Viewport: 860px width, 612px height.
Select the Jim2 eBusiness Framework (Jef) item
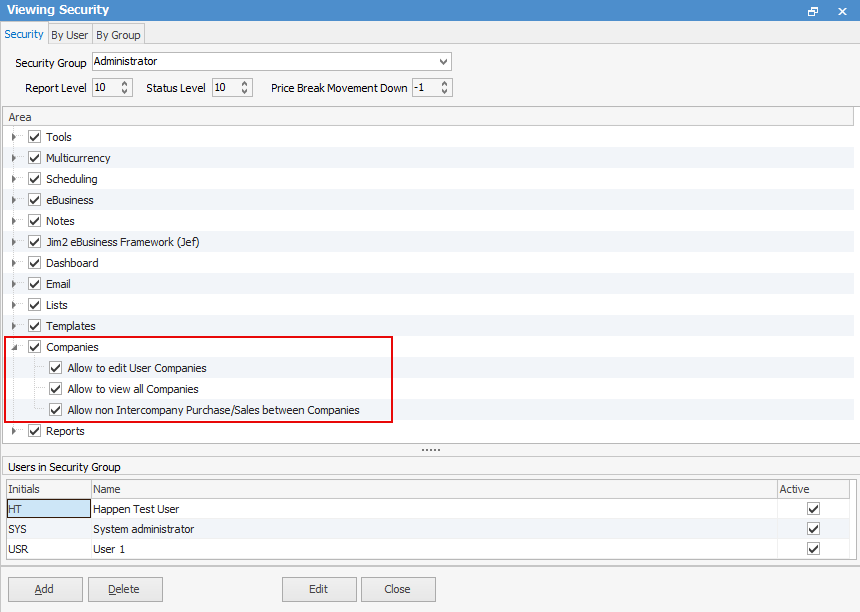coord(122,242)
